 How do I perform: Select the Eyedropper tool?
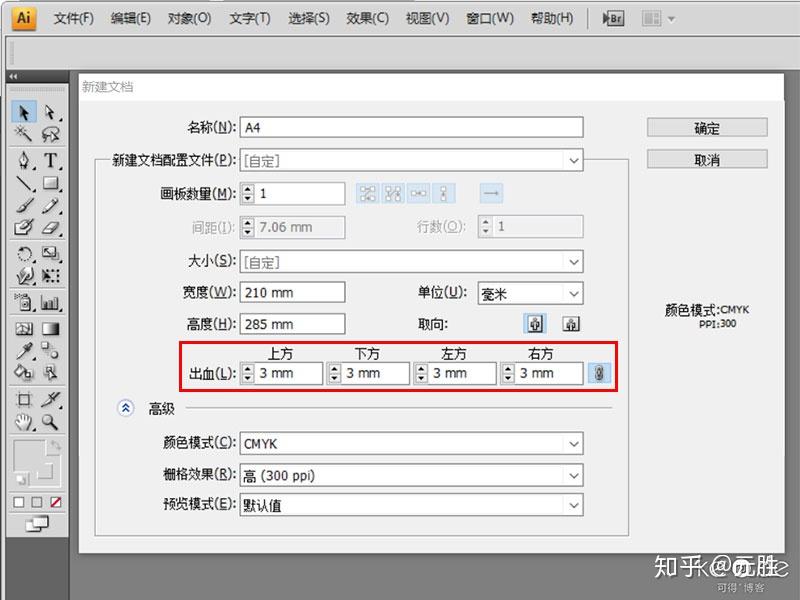click(x=24, y=351)
